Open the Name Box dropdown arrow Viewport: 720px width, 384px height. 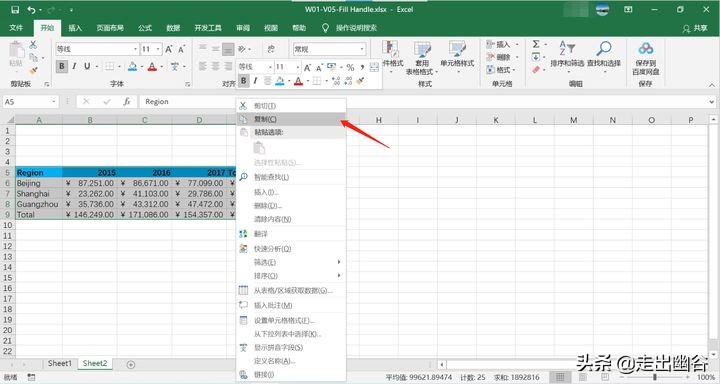coord(54,102)
